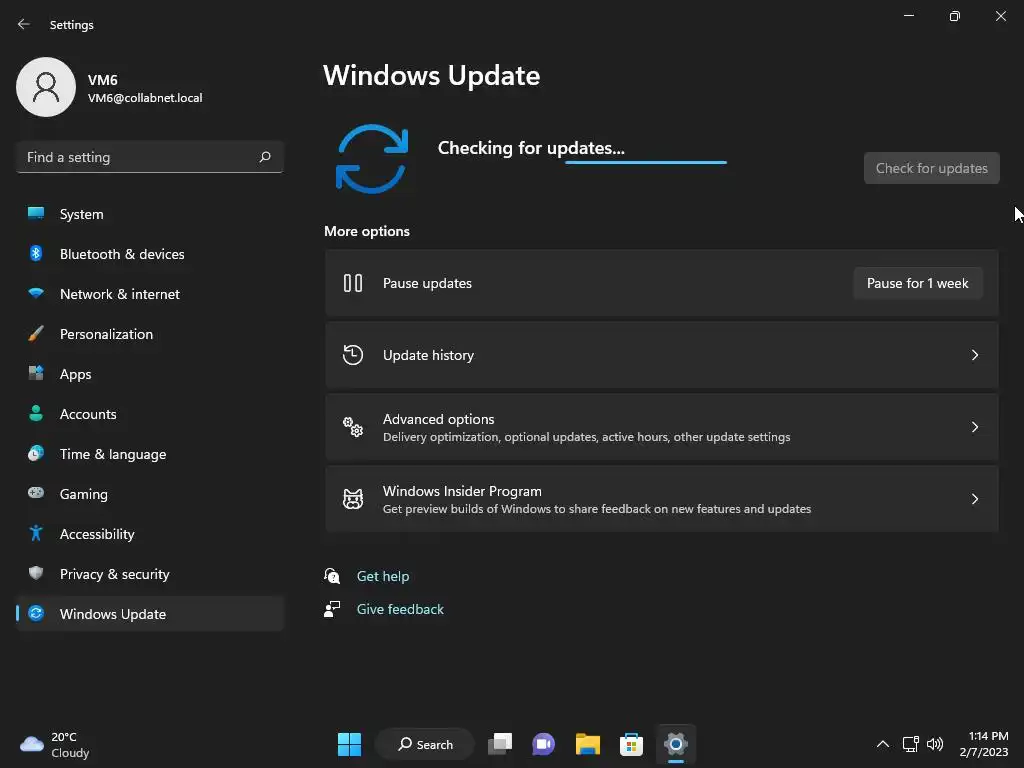1024x768 pixels.
Task: Select Accounts in the sidebar
Action: pyautogui.click(x=88, y=414)
